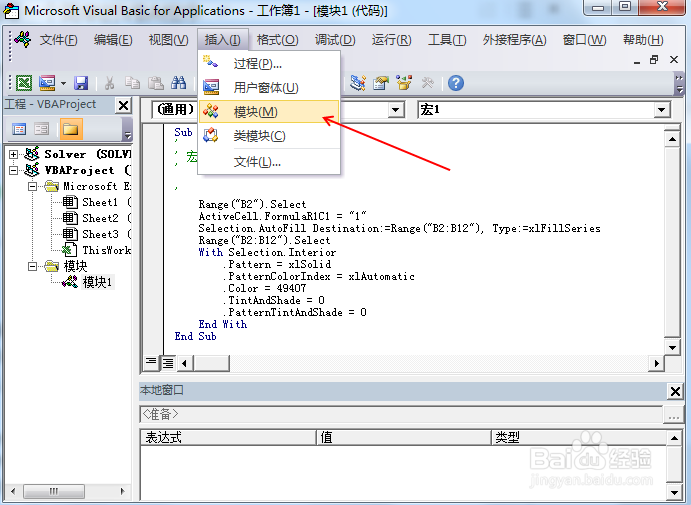Click the VBA system icon left of 文件 menu

tap(22, 40)
